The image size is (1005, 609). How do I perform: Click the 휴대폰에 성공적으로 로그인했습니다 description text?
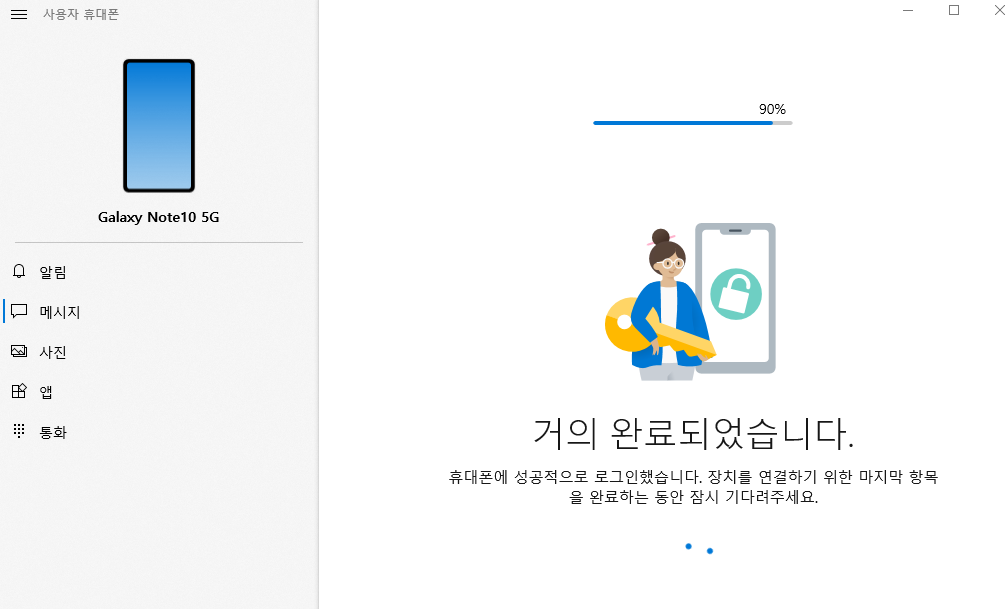coord(694,487)
